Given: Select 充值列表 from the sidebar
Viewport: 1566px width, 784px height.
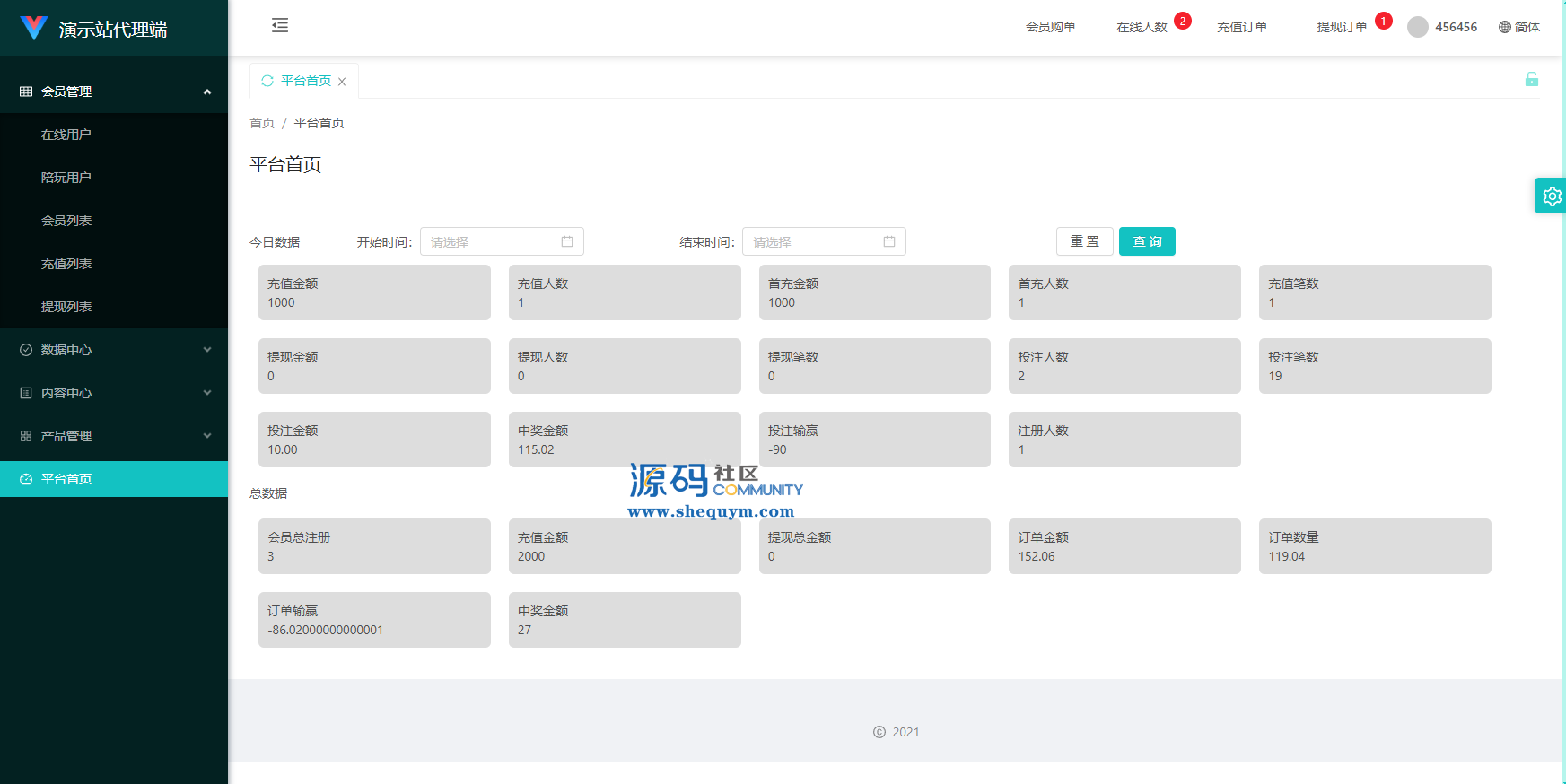Looking at the screenshot, I should point(66,264).
